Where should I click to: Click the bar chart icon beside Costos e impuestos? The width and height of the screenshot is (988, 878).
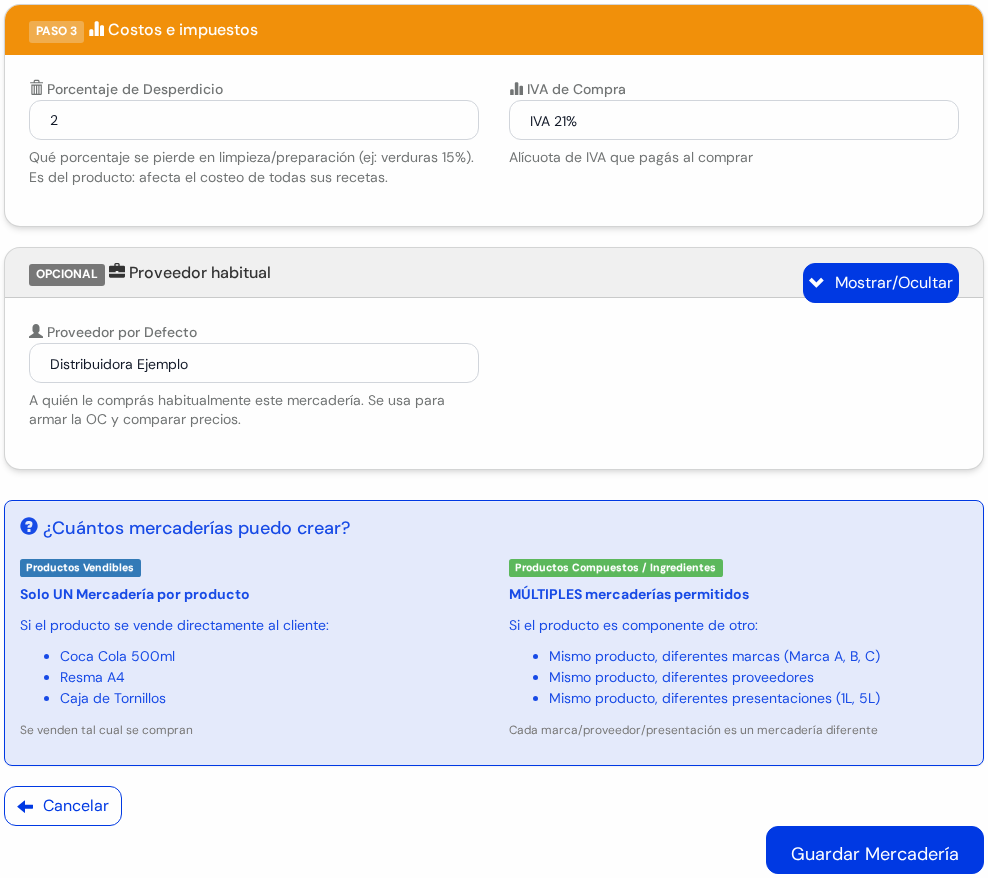point(96,29)
